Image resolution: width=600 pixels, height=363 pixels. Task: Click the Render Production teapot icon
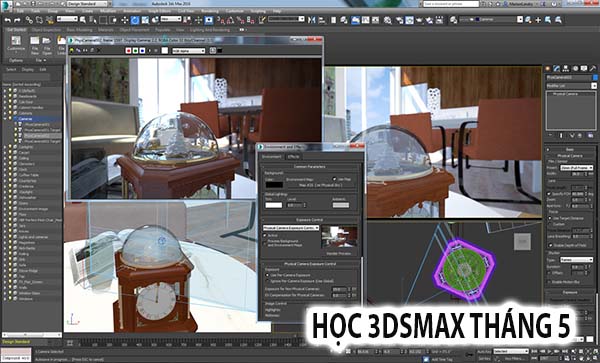pos(419,20)
